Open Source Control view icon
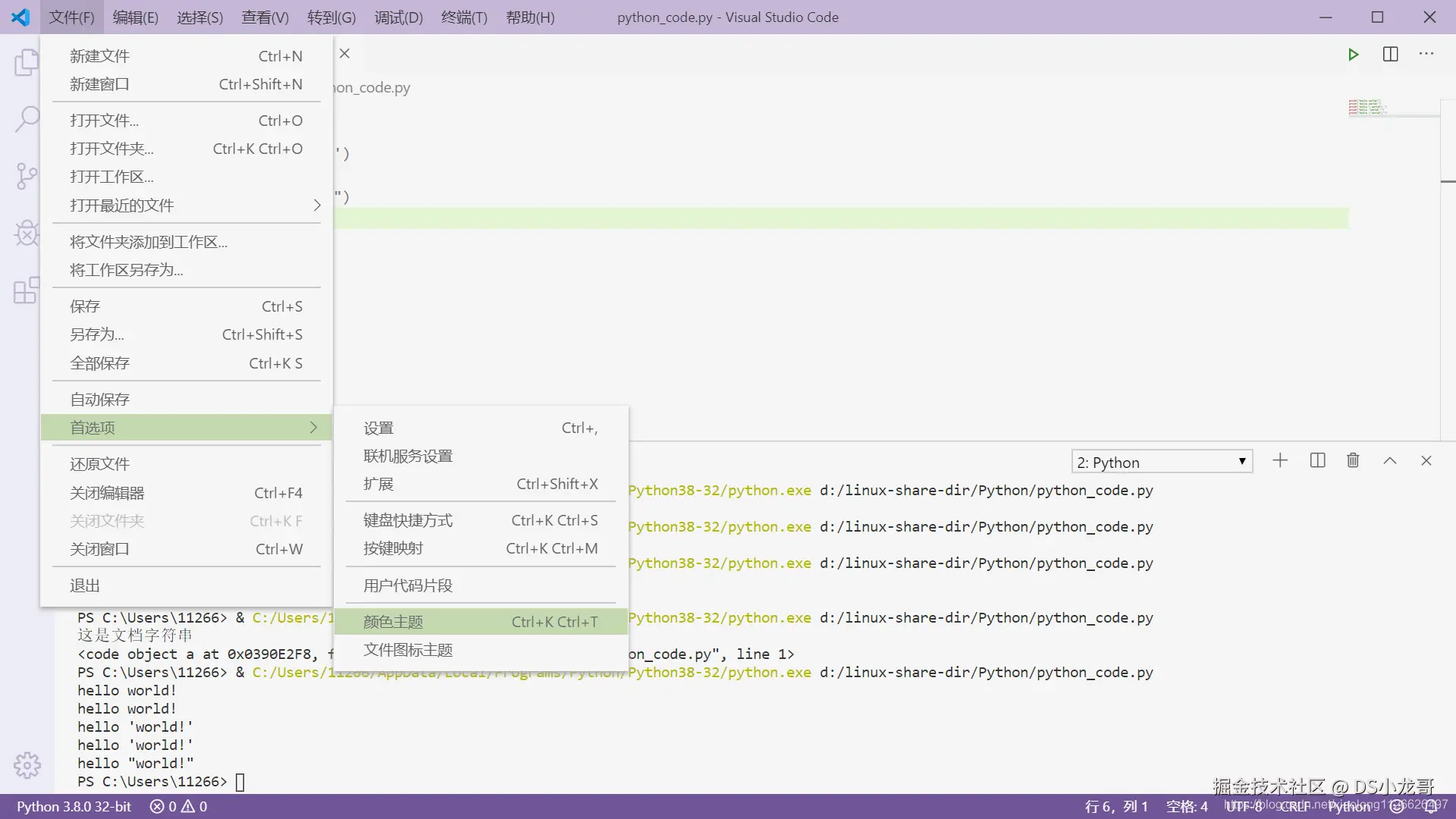This screenshot has width=1456, height=819. [27, 176]
